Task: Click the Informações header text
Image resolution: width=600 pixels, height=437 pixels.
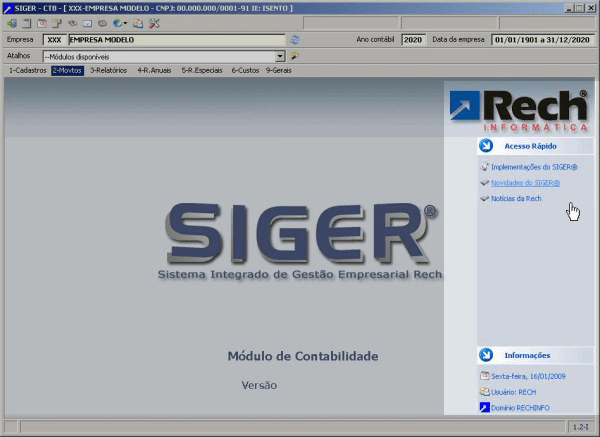Action: pos(527,355)
